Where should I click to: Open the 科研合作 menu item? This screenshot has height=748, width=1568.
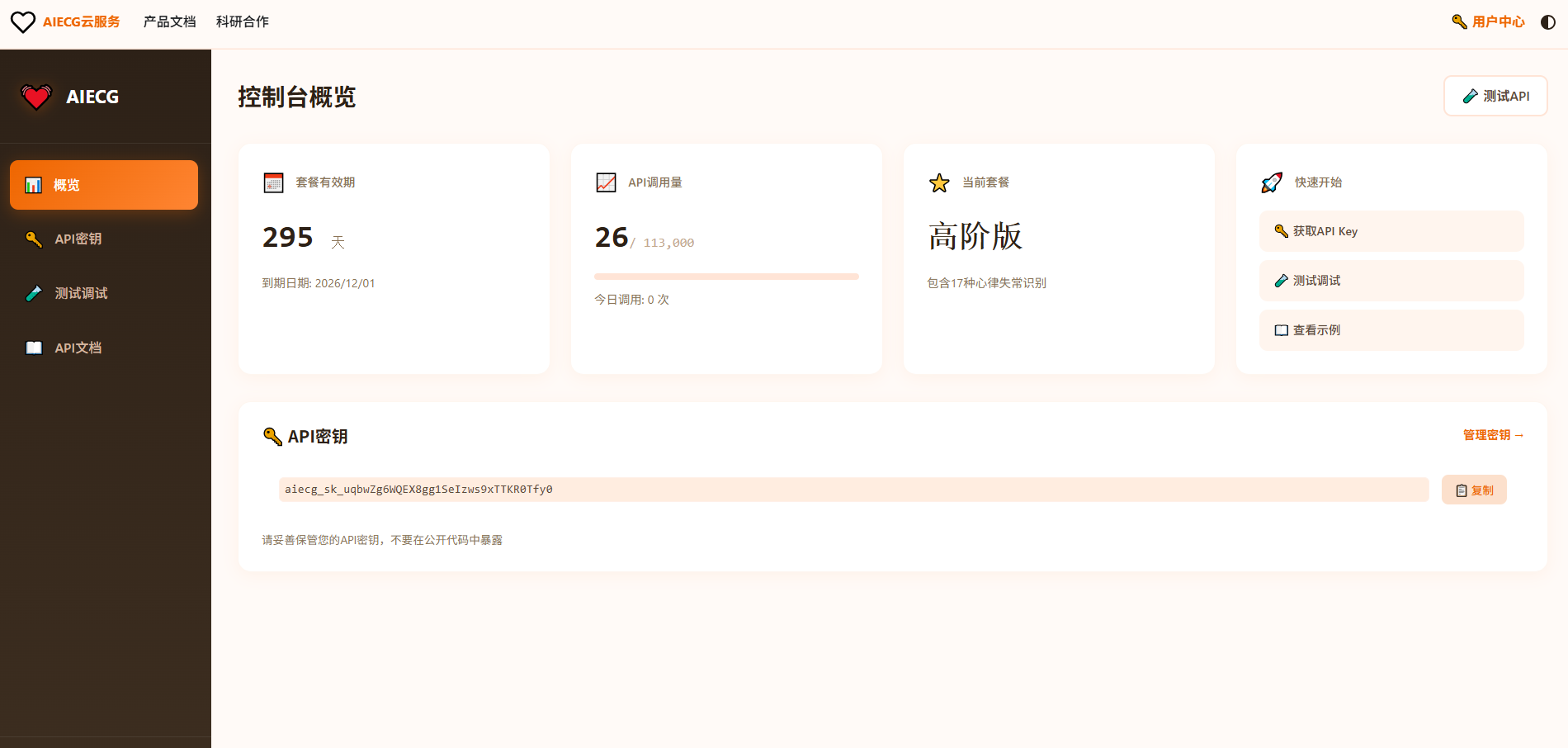pos(241,22)
